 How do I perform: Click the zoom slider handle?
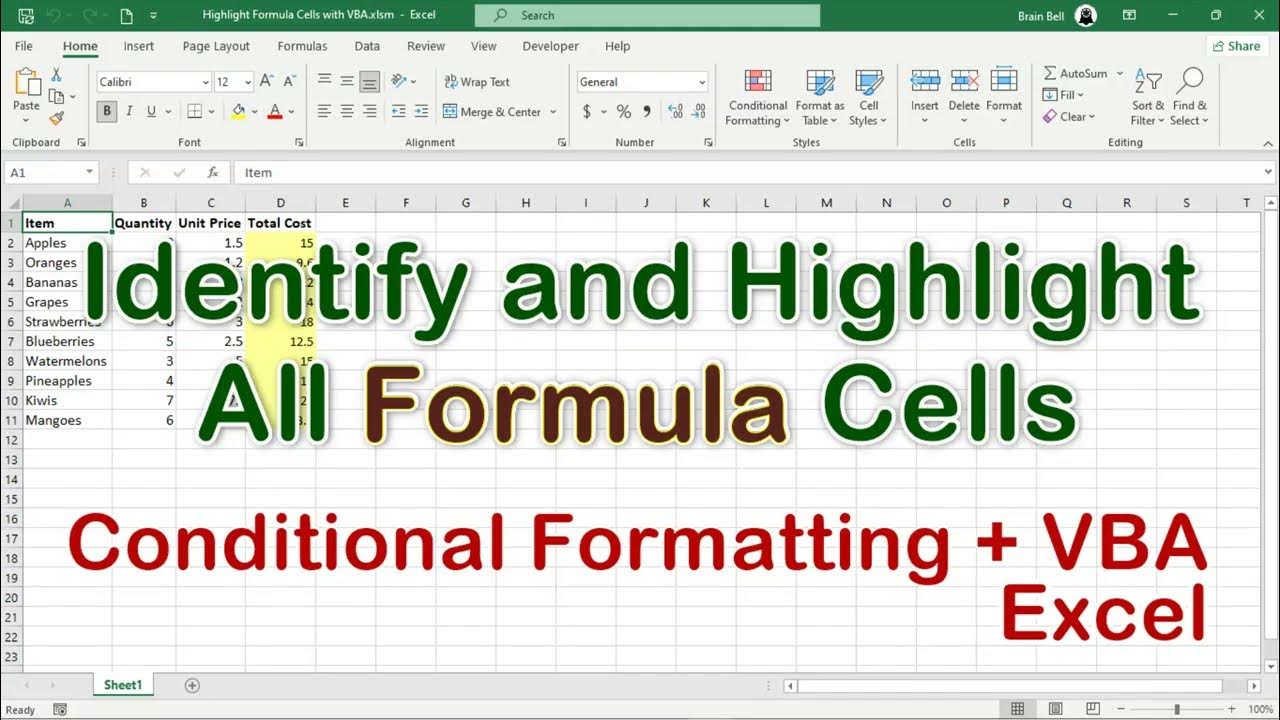click(x=1176, y=709)
